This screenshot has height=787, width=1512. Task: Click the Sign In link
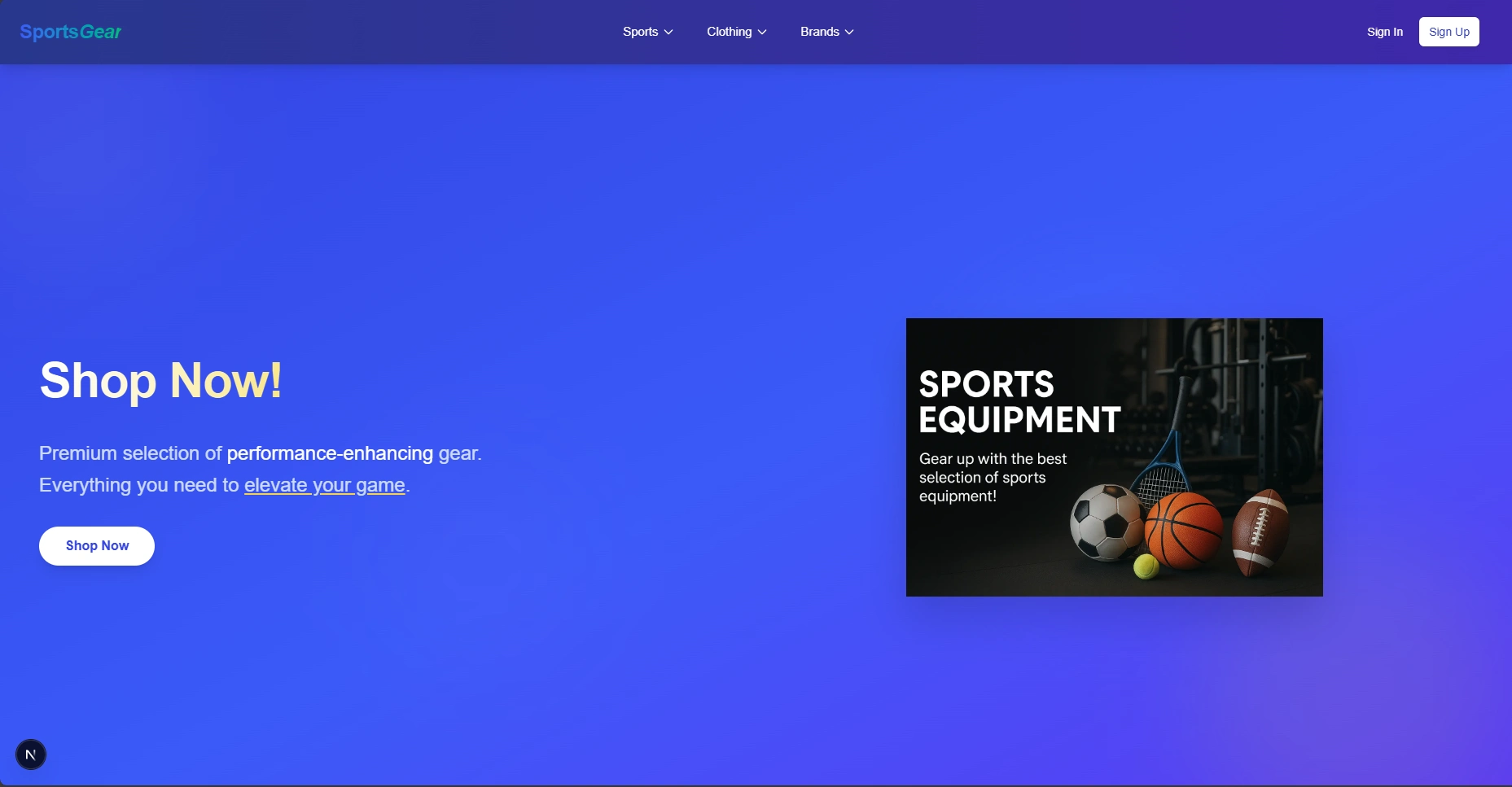click(1385, 32)
